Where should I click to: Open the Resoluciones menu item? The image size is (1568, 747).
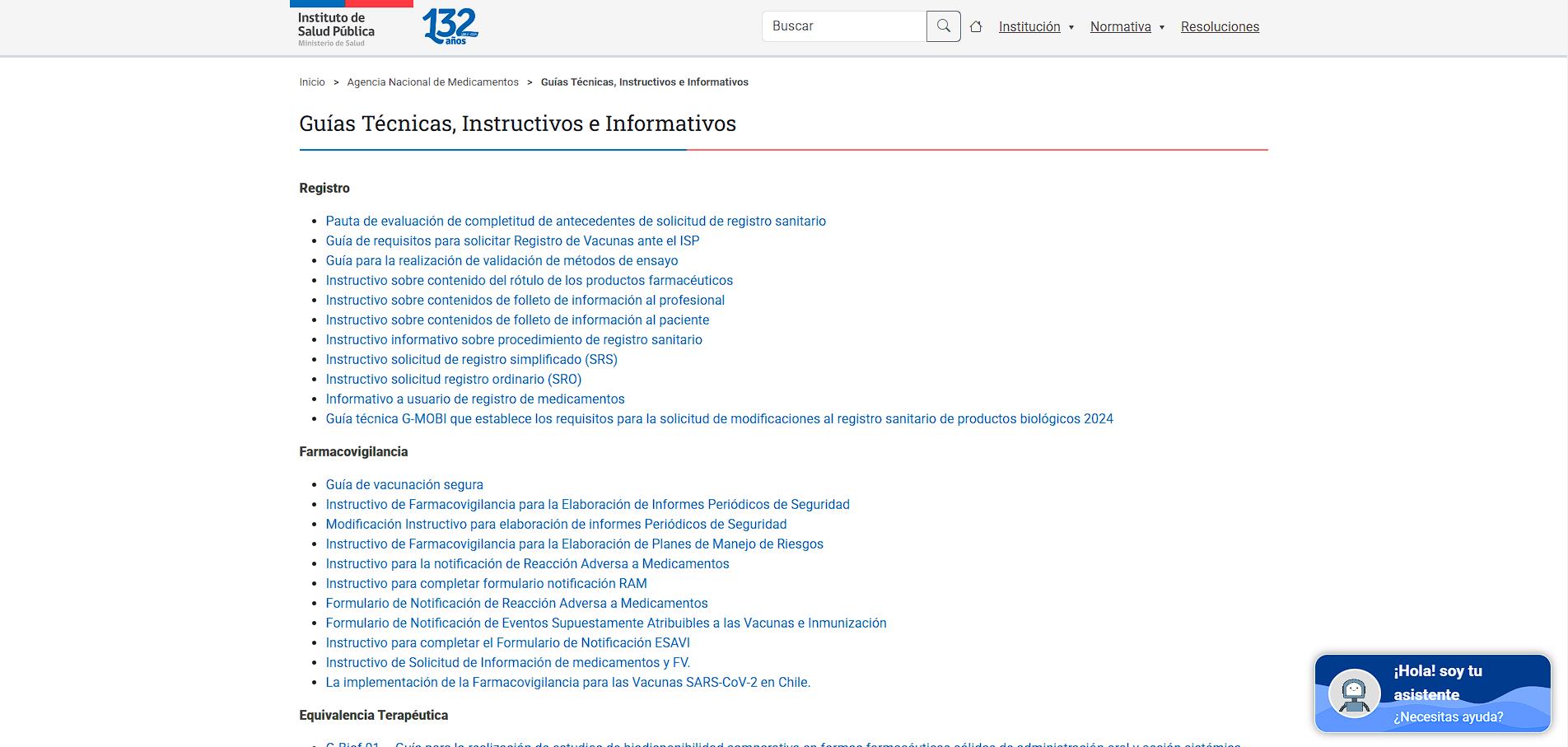(x=1220, y=26)
